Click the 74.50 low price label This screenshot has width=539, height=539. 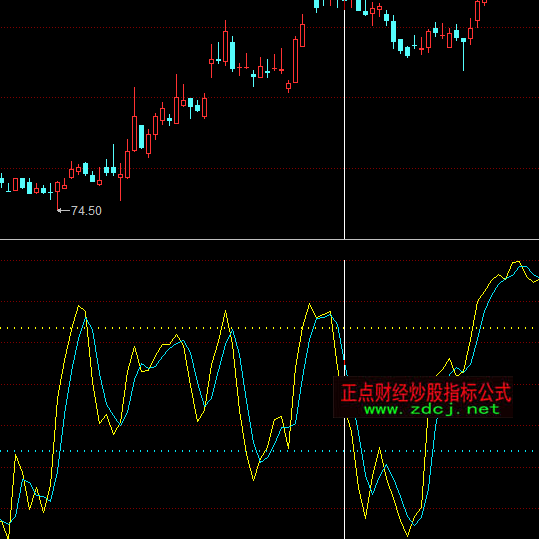[x=86, y=211]
